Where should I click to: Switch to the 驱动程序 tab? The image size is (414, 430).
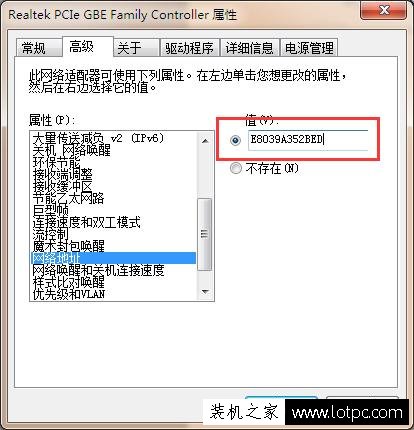click(x=189, y=48)
